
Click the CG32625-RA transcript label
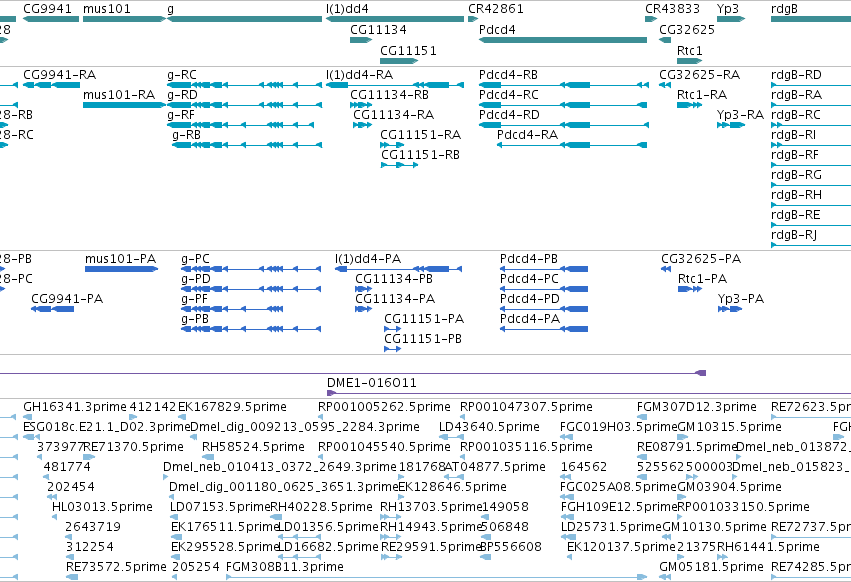tap(700, 74)
